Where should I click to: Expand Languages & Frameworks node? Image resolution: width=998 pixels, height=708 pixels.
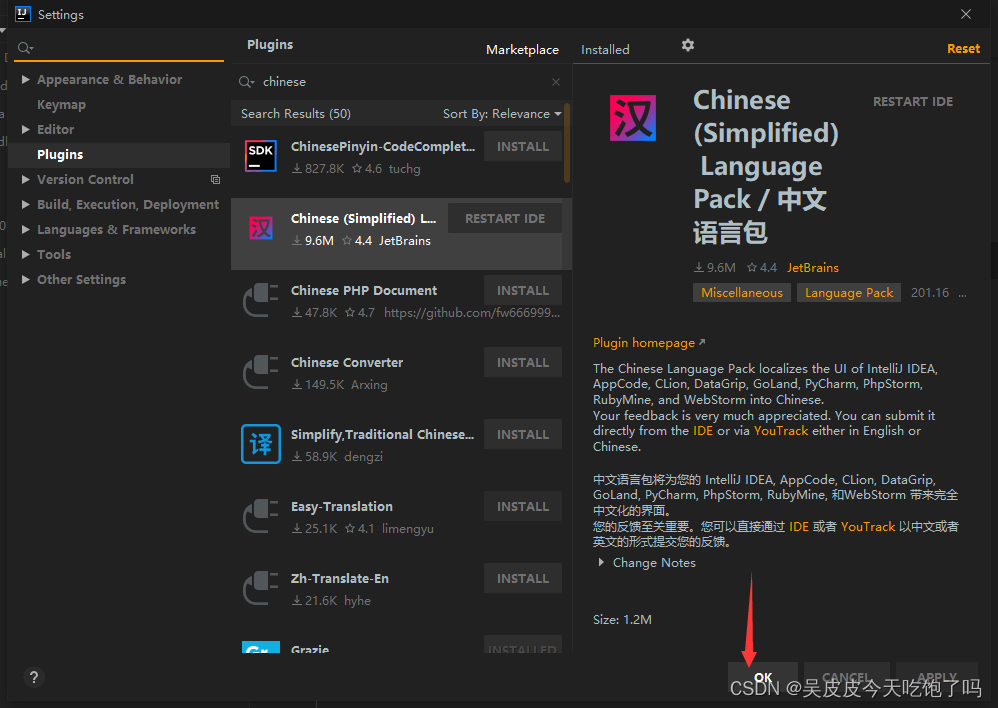pyautogui.click(x=25, y=229)
